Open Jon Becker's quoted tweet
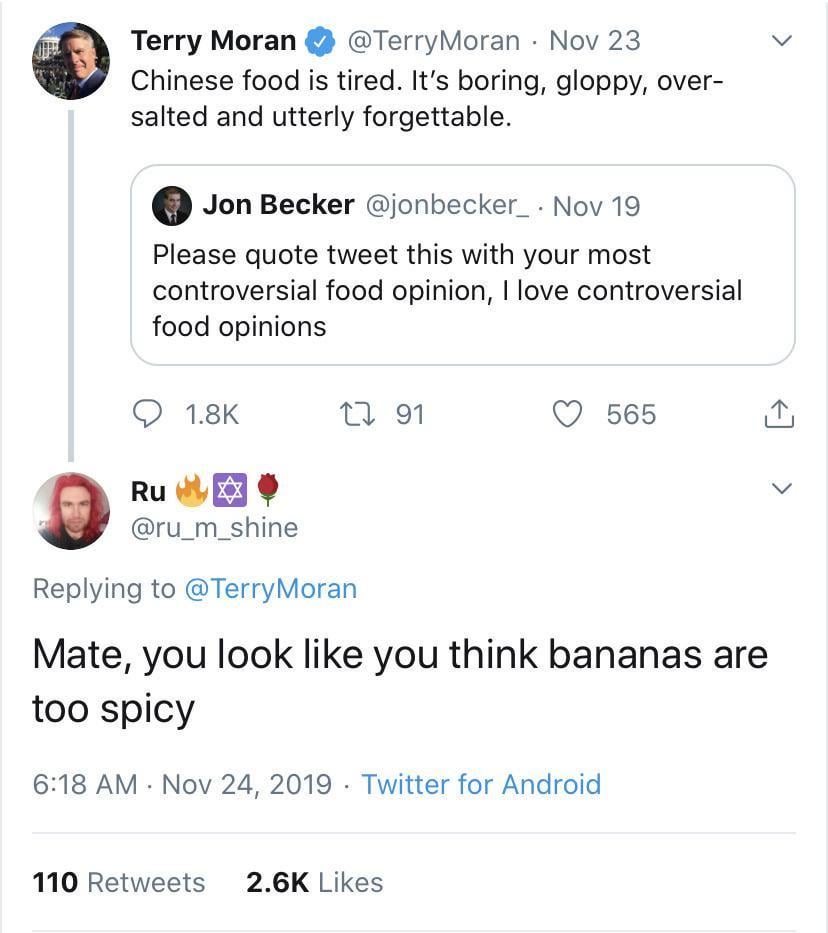 462,290
